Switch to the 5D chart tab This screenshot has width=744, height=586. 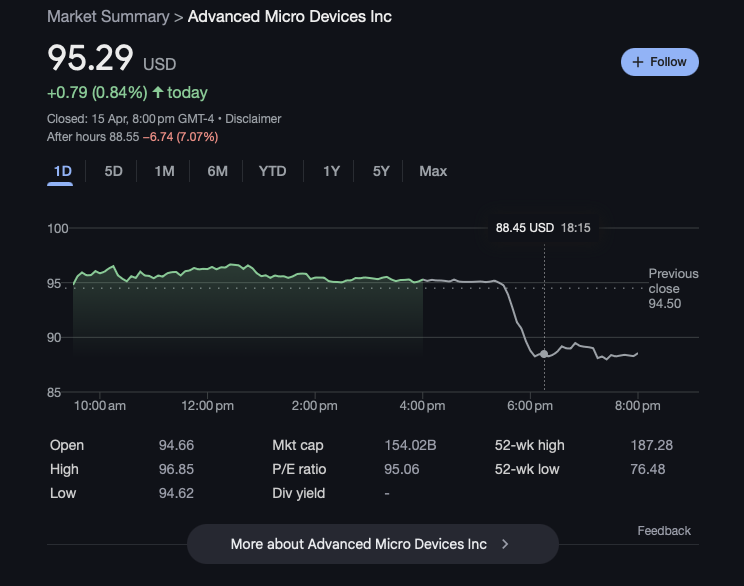(113, 171)
